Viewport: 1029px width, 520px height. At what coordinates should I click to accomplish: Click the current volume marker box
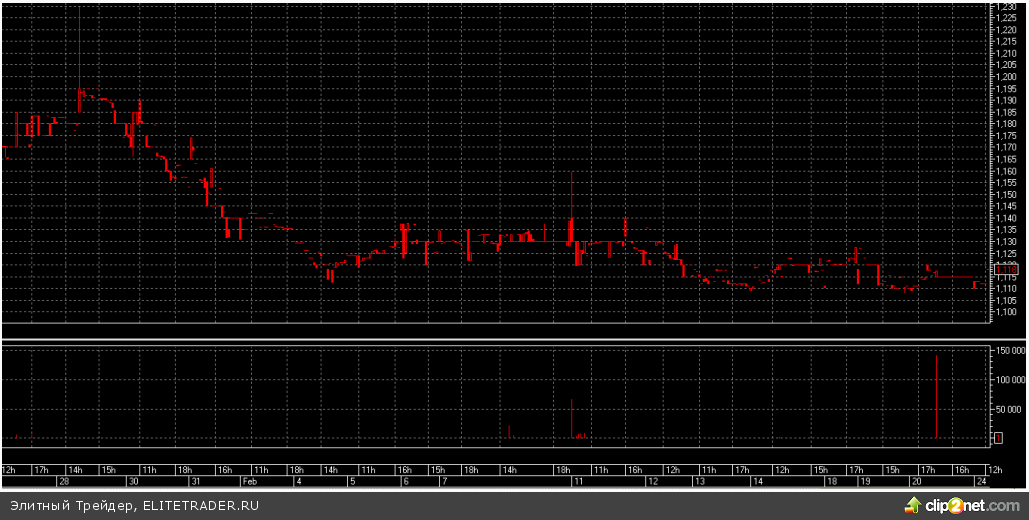pos(1000,438)
